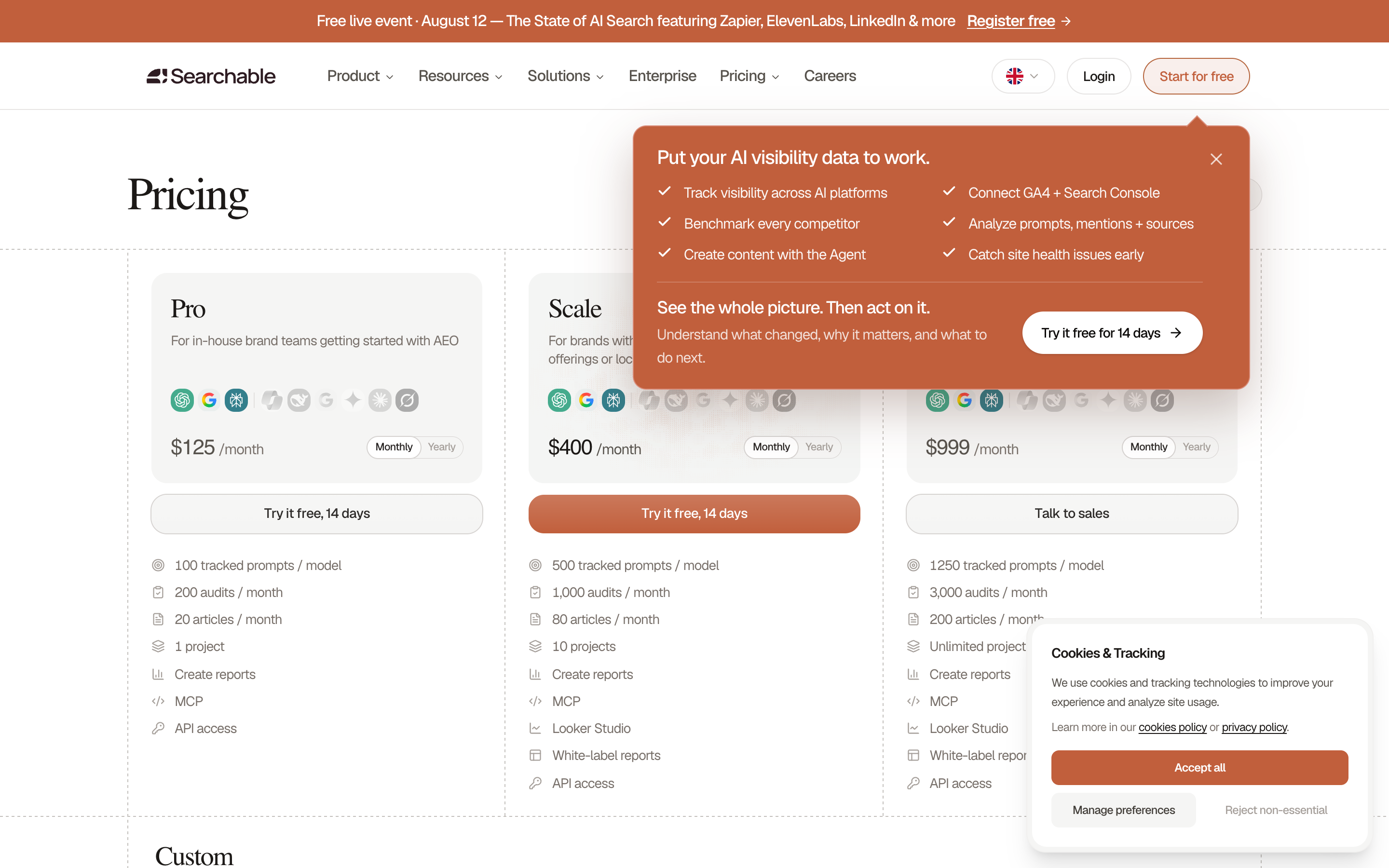
Task: Click "100 tracked prompts / model" in Pro features
Action: click(x=258, y=566)
